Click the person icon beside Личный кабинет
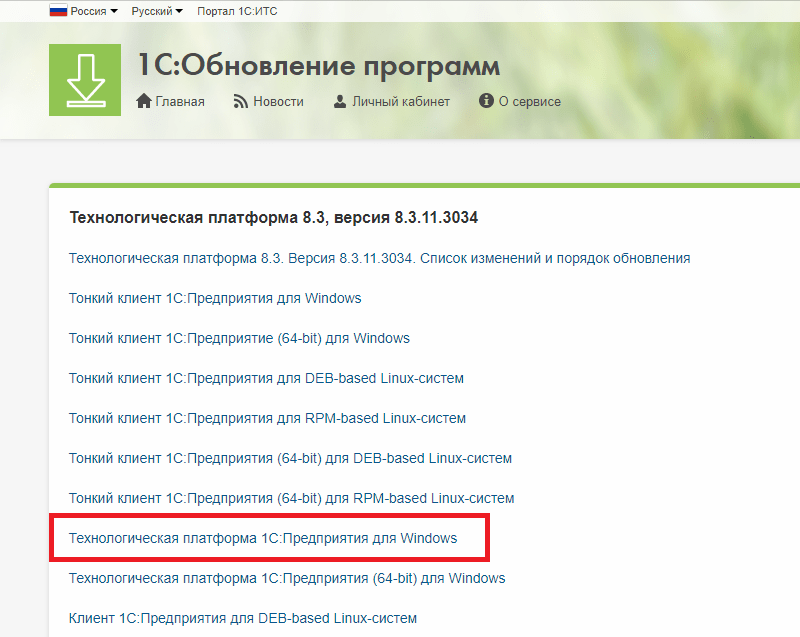This screenshot has width=800, height=637. pyautogui.click(x=340, y=101)
